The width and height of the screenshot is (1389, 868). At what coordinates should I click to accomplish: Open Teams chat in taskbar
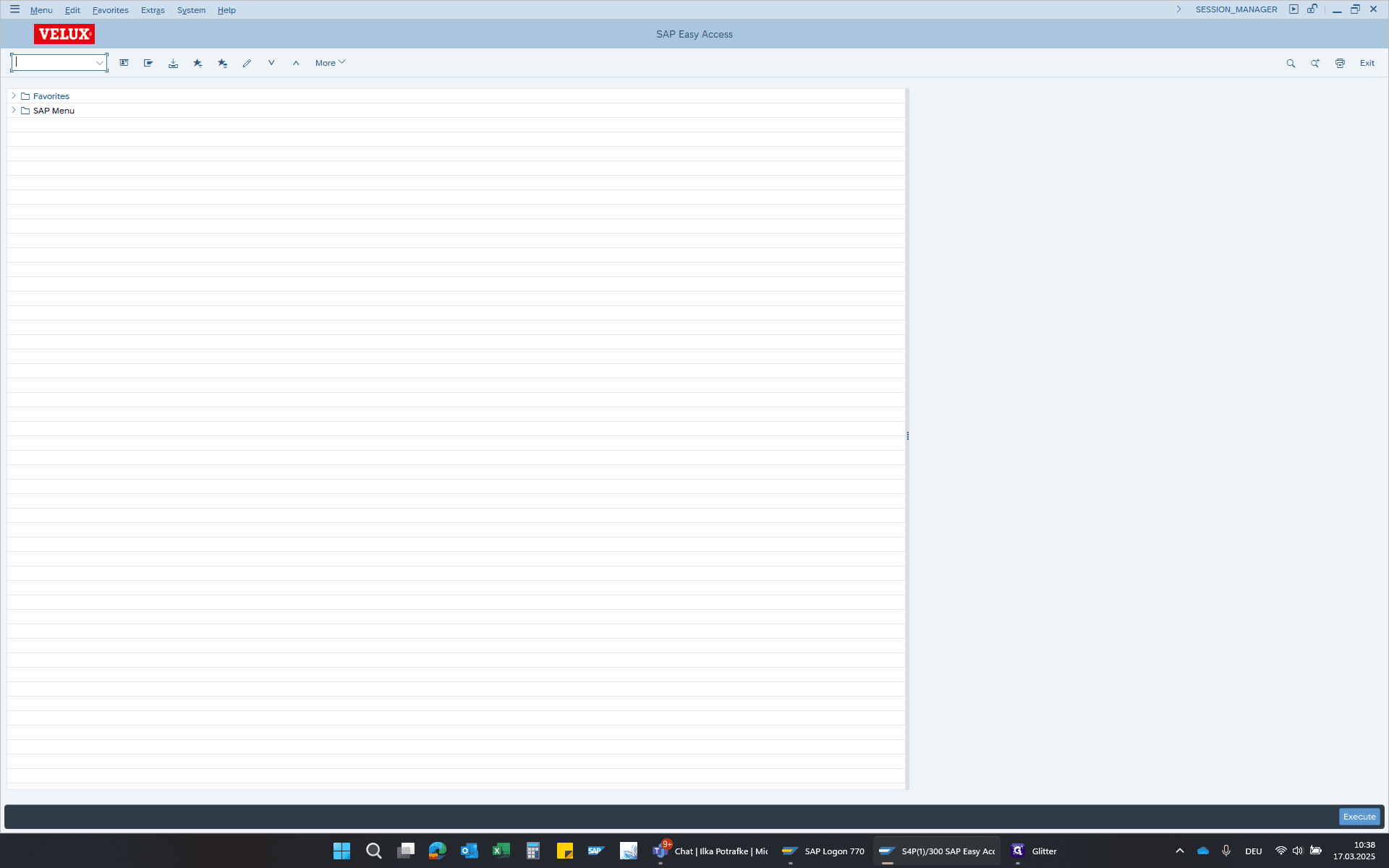click(710, 851)
